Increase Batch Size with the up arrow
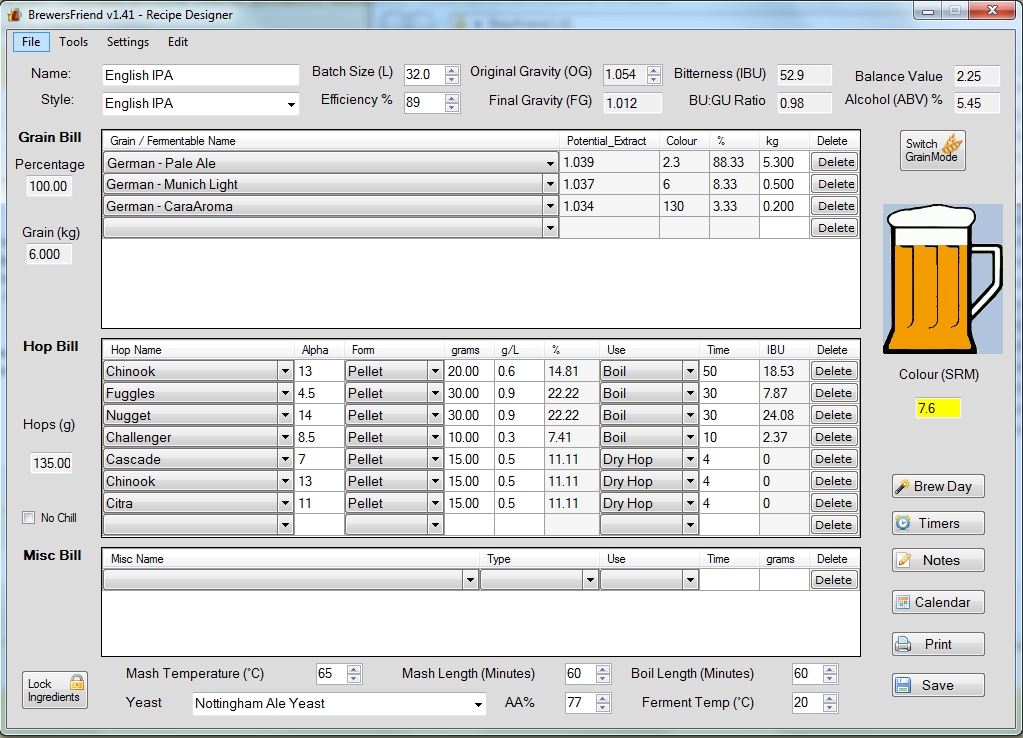Image resolution: width=1023 pixels, height=738 pixels. click(452, 70)
